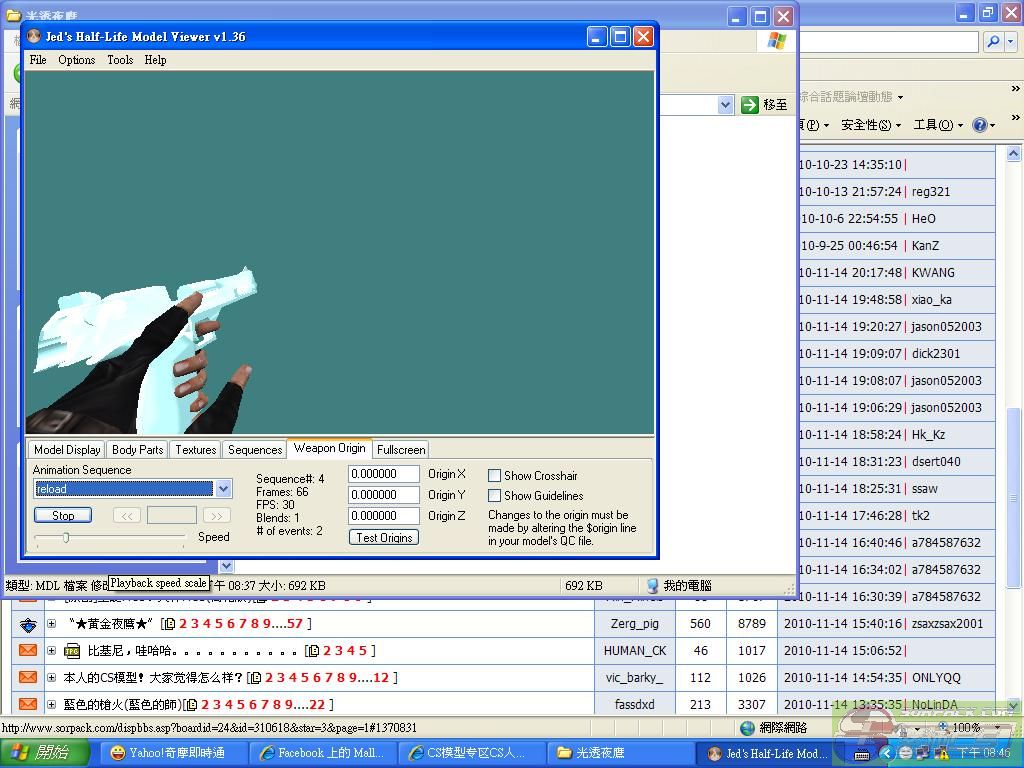Click the page icon before 藍色的槍火 page numbers
Image resolution: width=1024 pixels, height=768 pixels.
[x=192, y=705]
